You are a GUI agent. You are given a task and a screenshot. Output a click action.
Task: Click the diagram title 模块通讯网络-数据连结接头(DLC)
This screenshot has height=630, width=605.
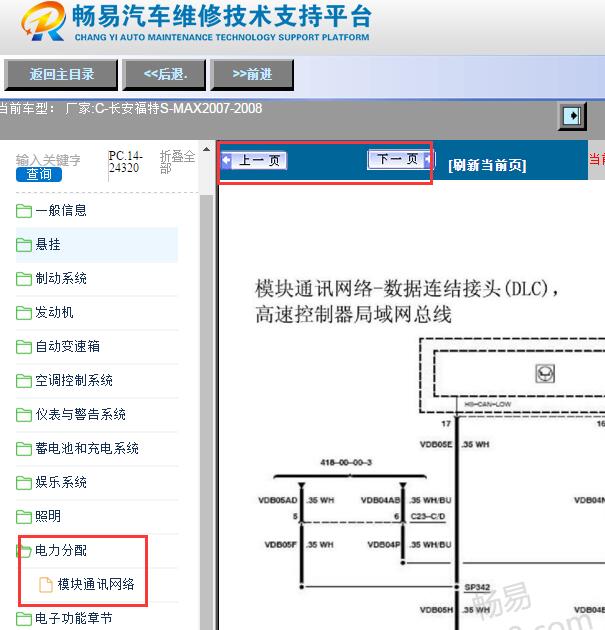point(407,289)
